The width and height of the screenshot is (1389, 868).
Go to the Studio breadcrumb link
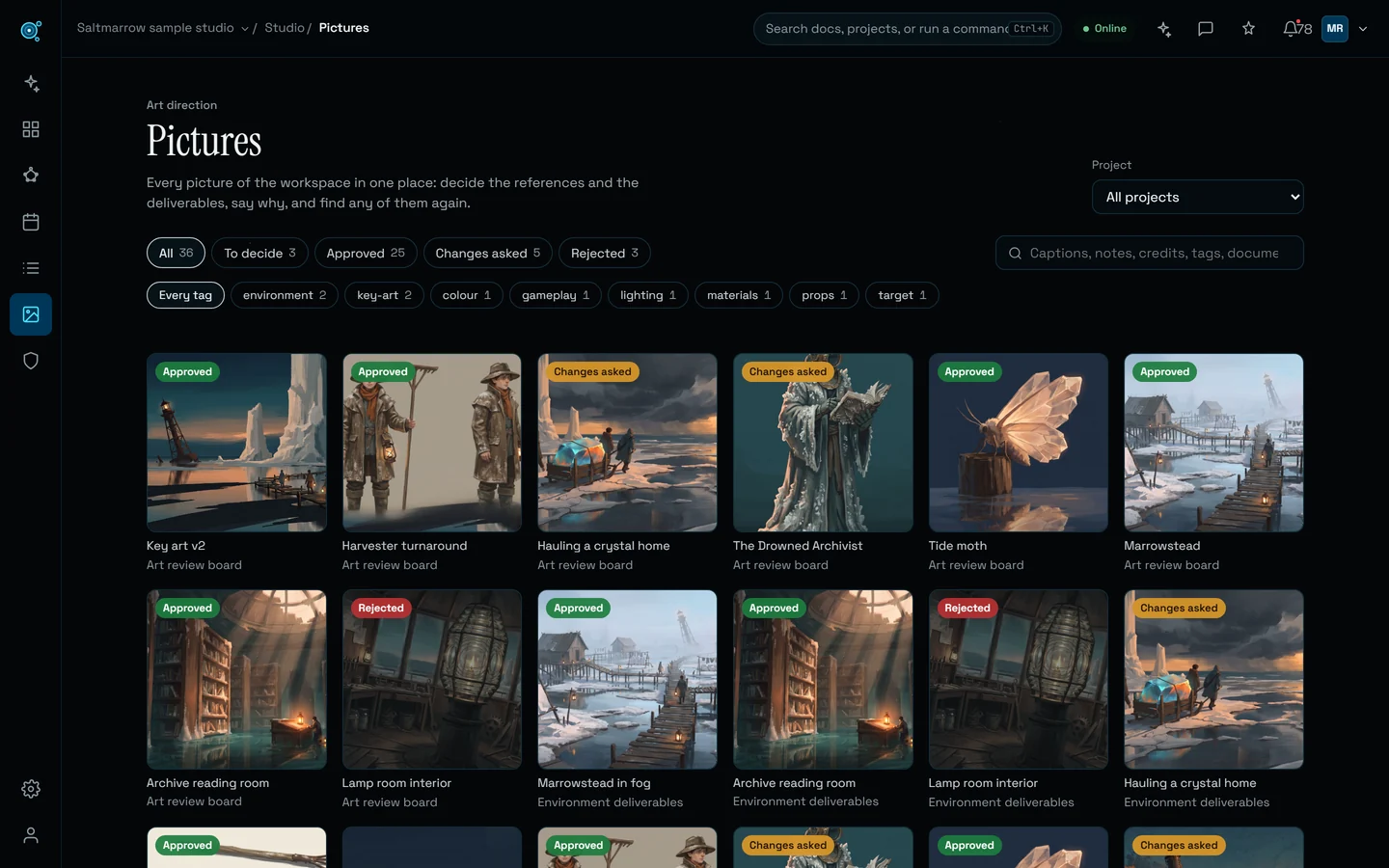pos(285,28)
